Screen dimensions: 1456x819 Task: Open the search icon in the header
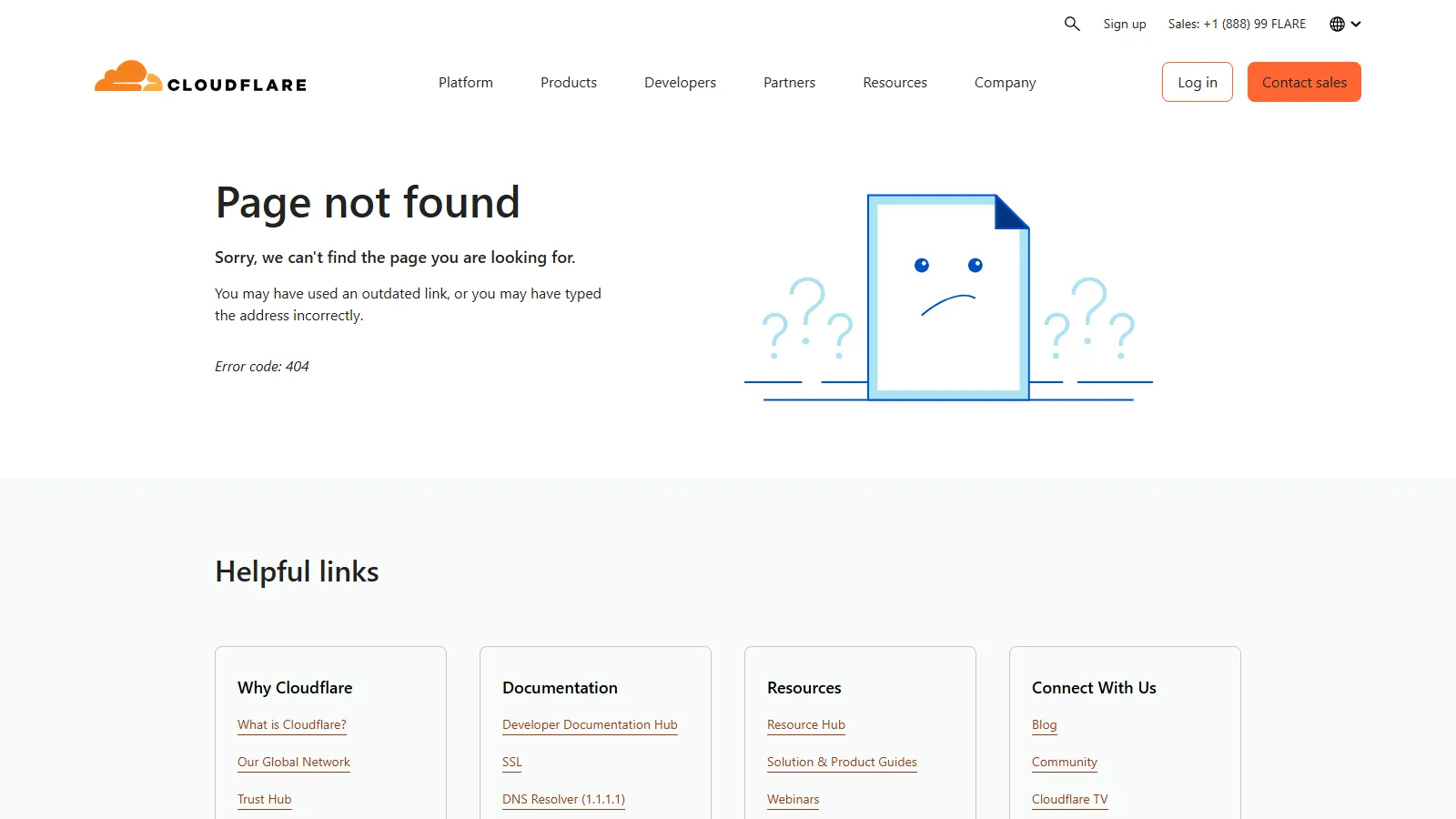click(1071, 24)
